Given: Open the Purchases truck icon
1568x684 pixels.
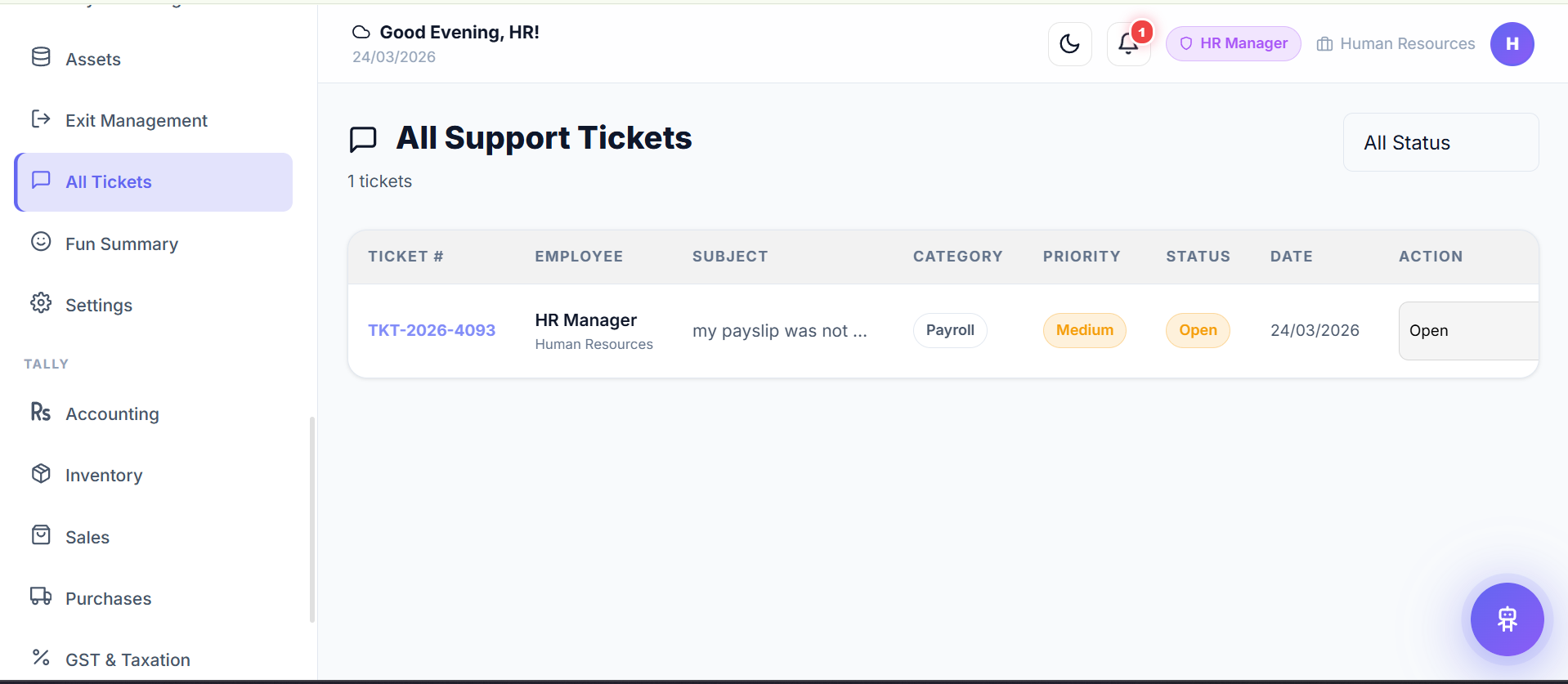Looking at the screenshot, I should pos(41,597).
